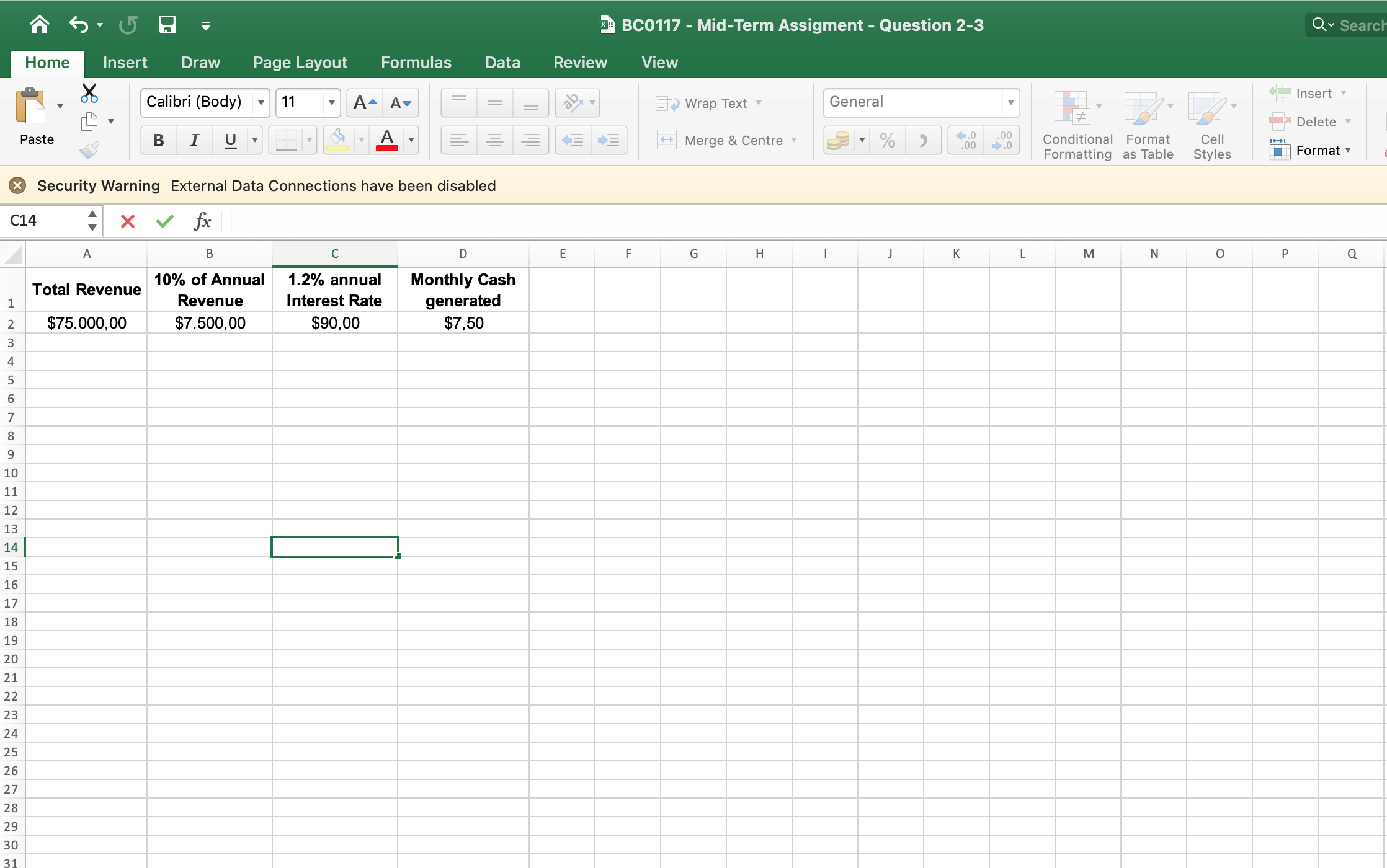
Task: Copy selection with the copy icon
Action: point(89,122)
